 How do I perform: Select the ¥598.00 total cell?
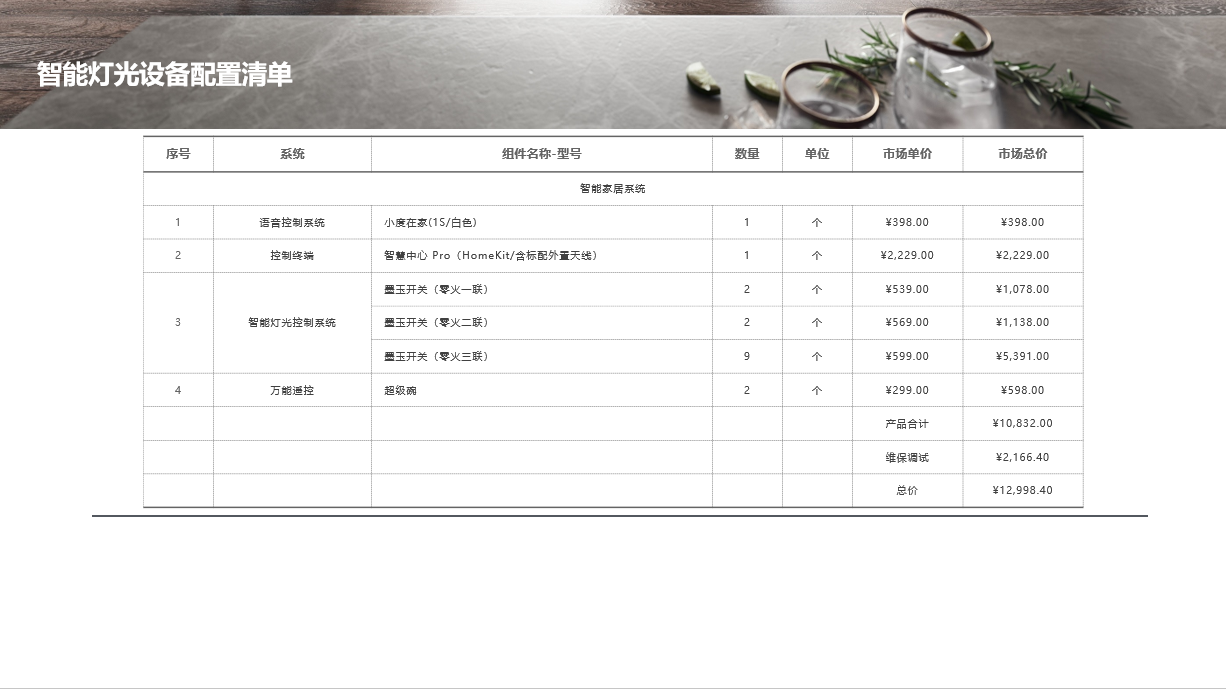point(1022,391)
